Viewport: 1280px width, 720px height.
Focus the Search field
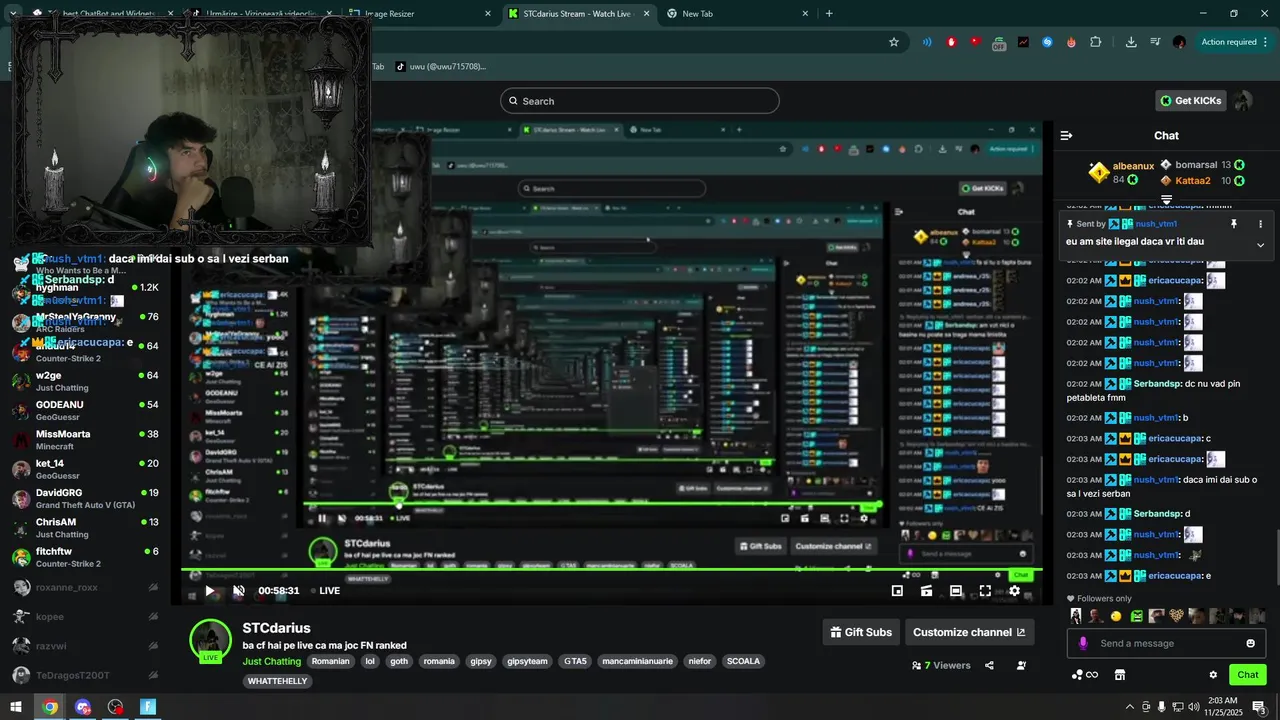[640, 101]
